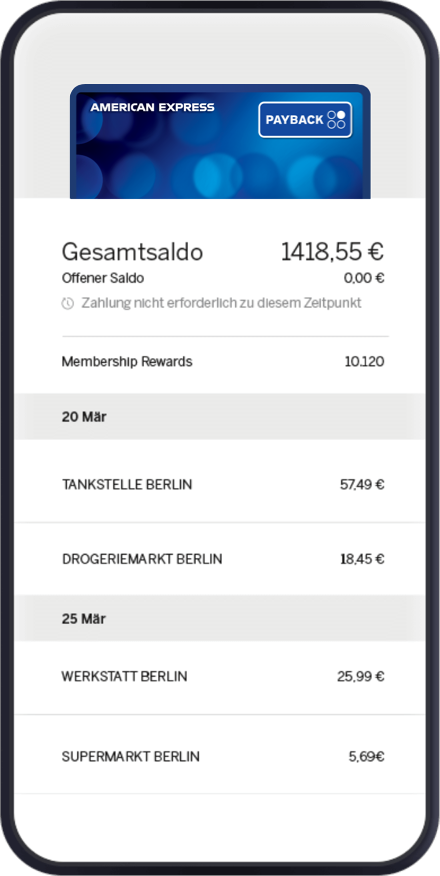Click the clock icon beside Zahlung notice
440x876 pixels.
68,303
